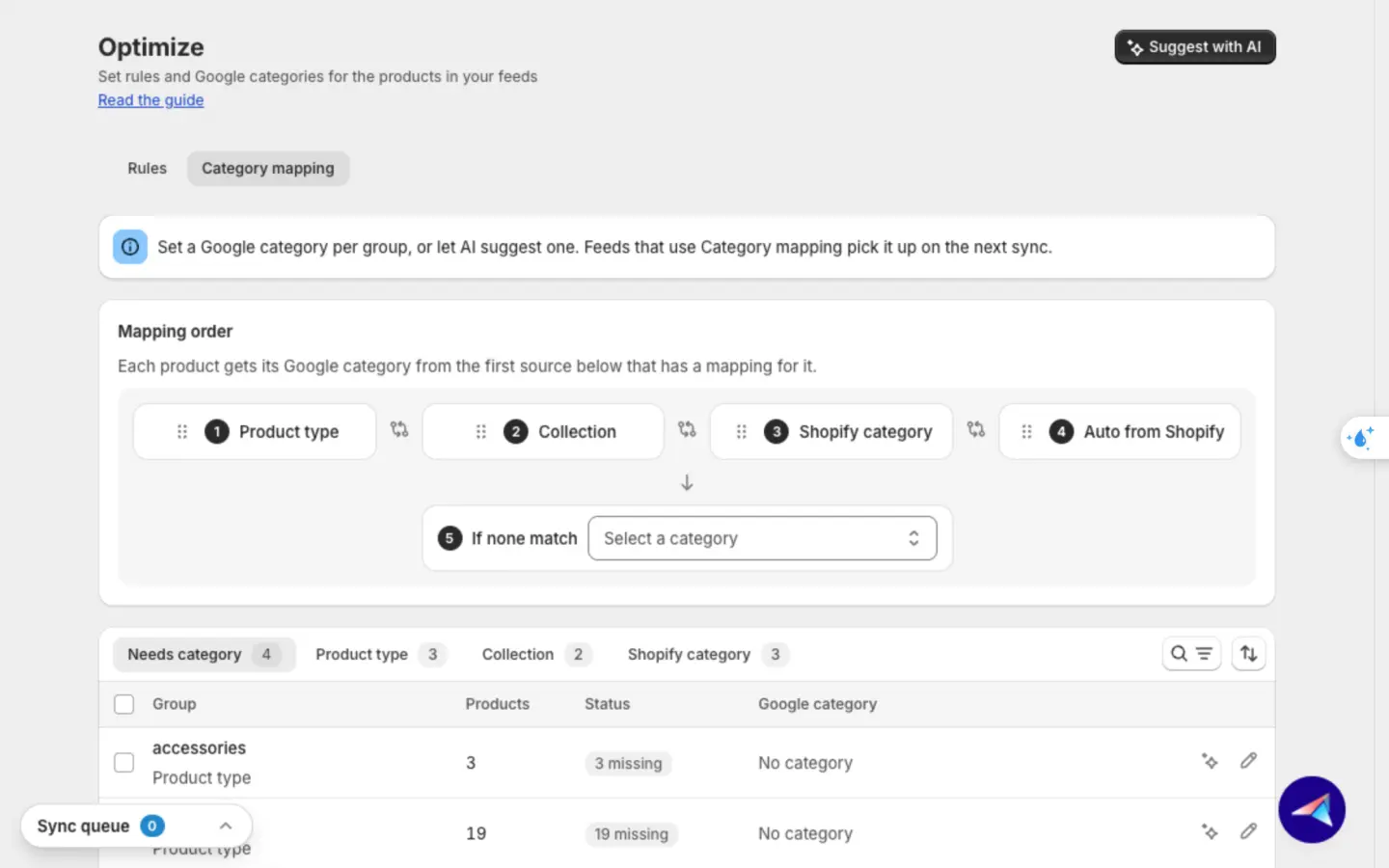Click No category in the 19 products row
The width and height of the screenshot is (1389, 868).
[x=805, y=833]
